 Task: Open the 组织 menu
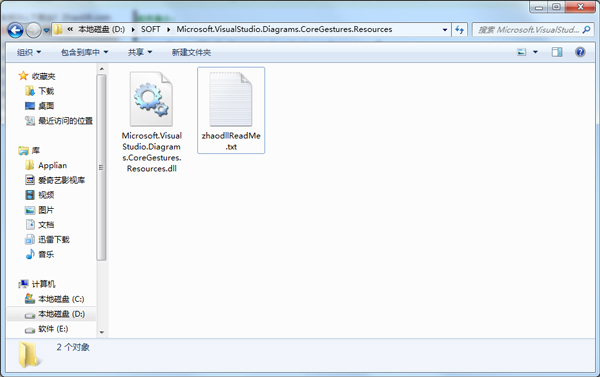coord(29,52)
